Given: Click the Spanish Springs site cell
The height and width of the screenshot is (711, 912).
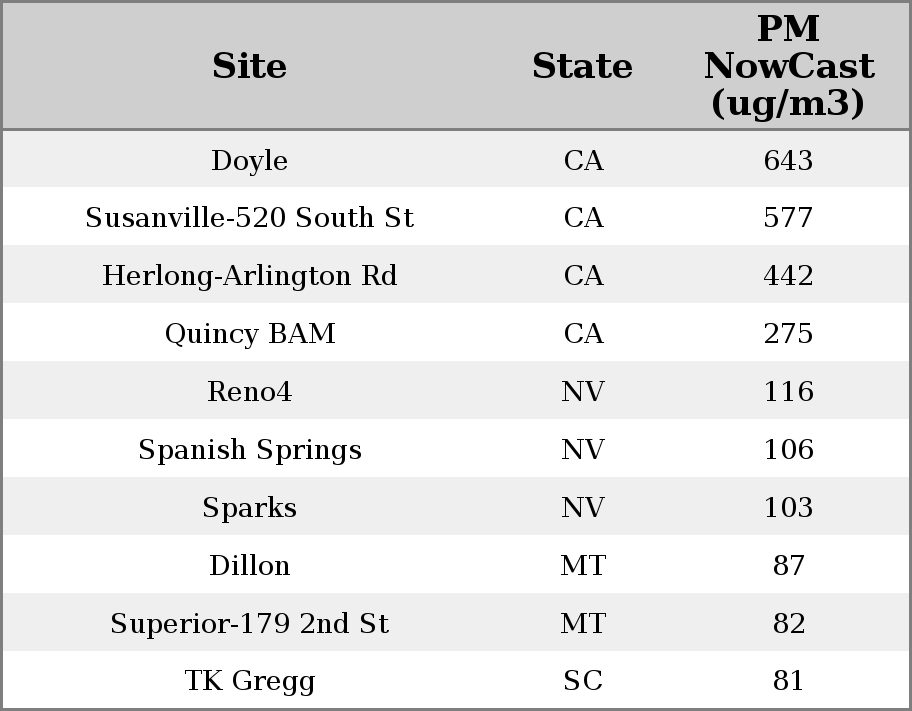Looking at the screenshot, I should tap(249, 450).
